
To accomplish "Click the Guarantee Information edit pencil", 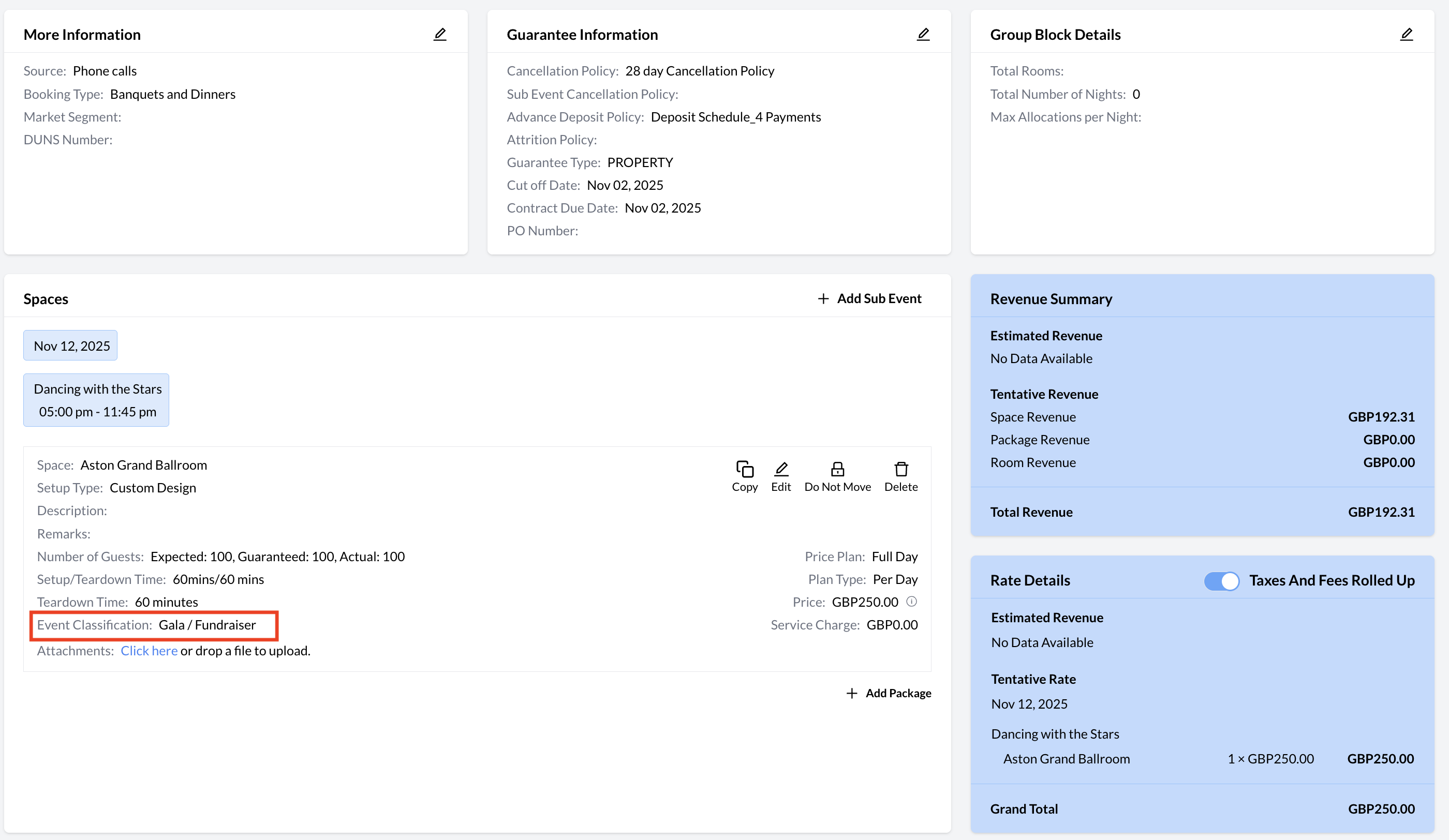I will pos(923,35).
